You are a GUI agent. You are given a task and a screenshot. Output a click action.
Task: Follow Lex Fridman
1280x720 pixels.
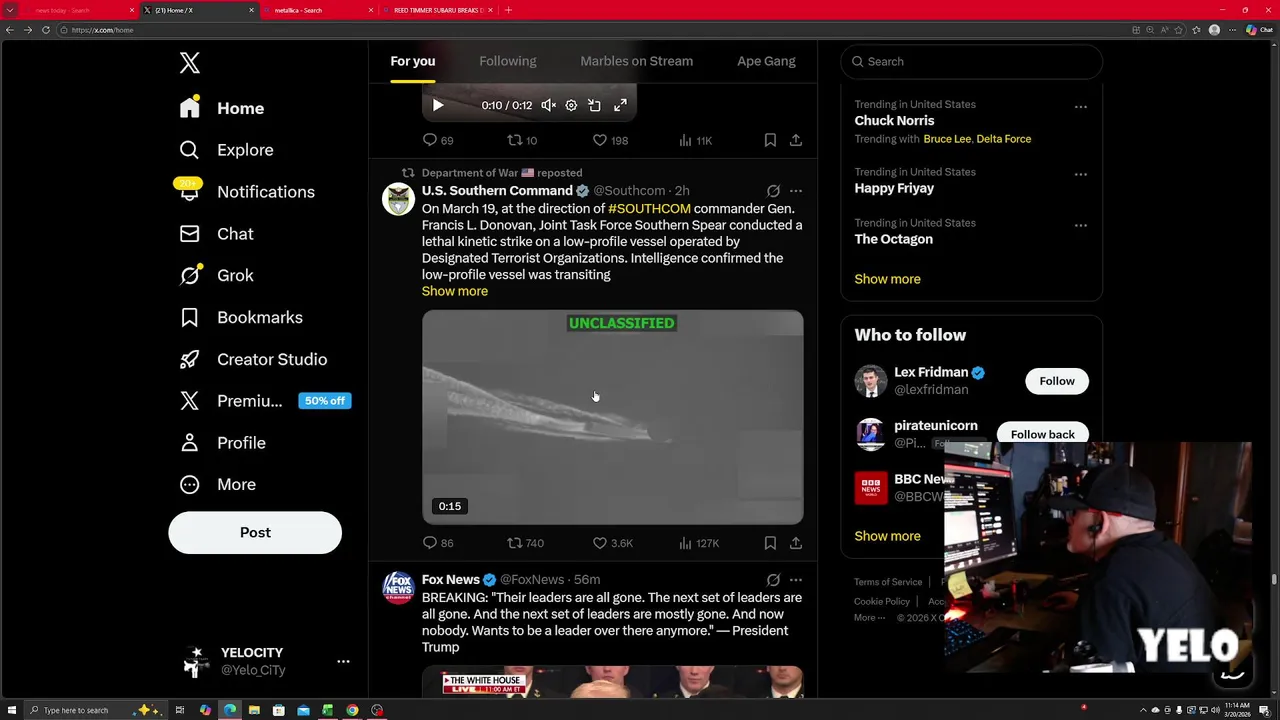click(x=1057, y=381)
